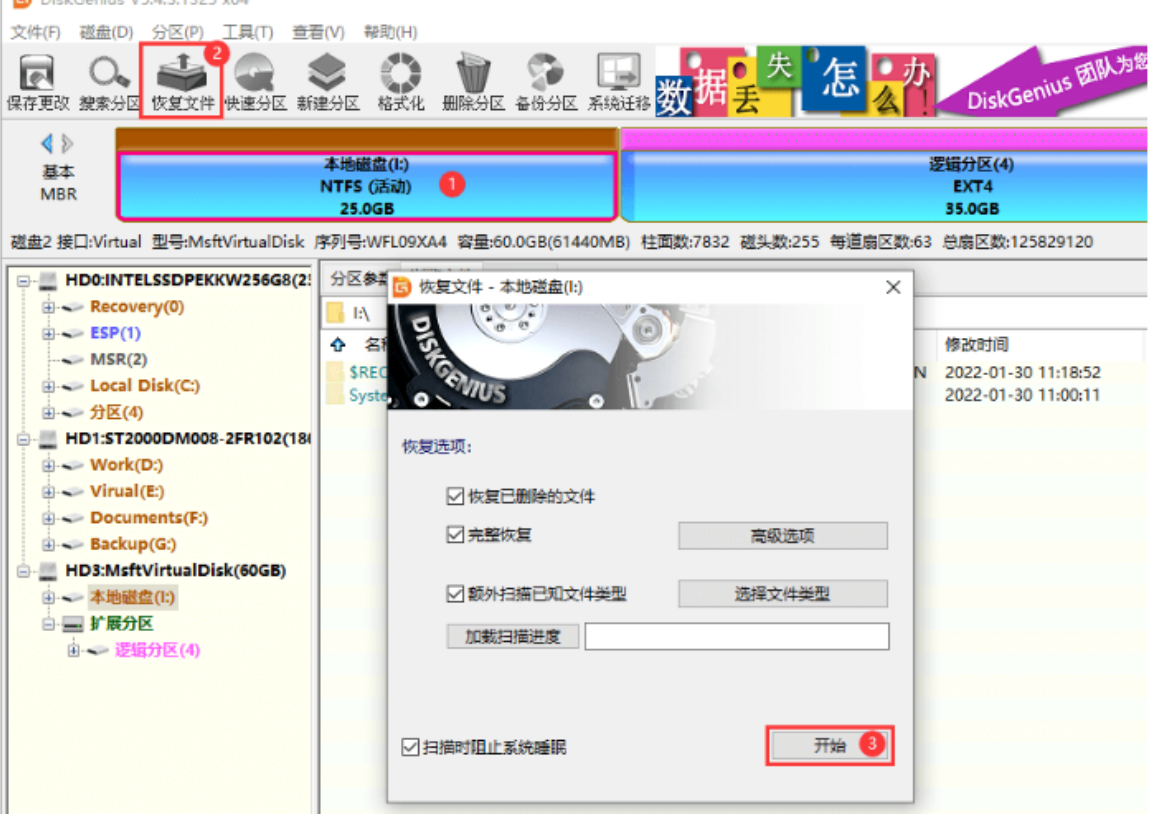
Task: Click the up-directory arrow in the file list
Action: [338, 344]
